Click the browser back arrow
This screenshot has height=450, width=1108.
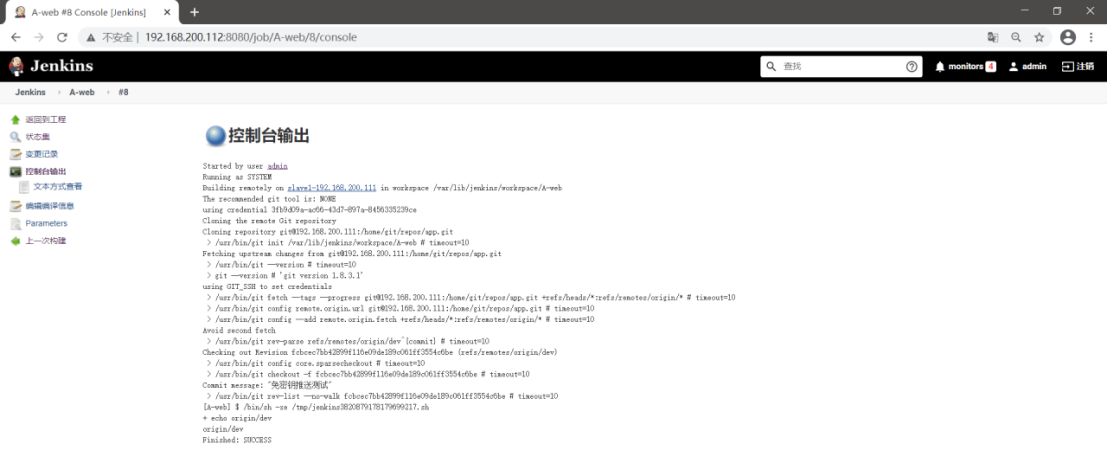pyautogui.click(x=16, y=37)
